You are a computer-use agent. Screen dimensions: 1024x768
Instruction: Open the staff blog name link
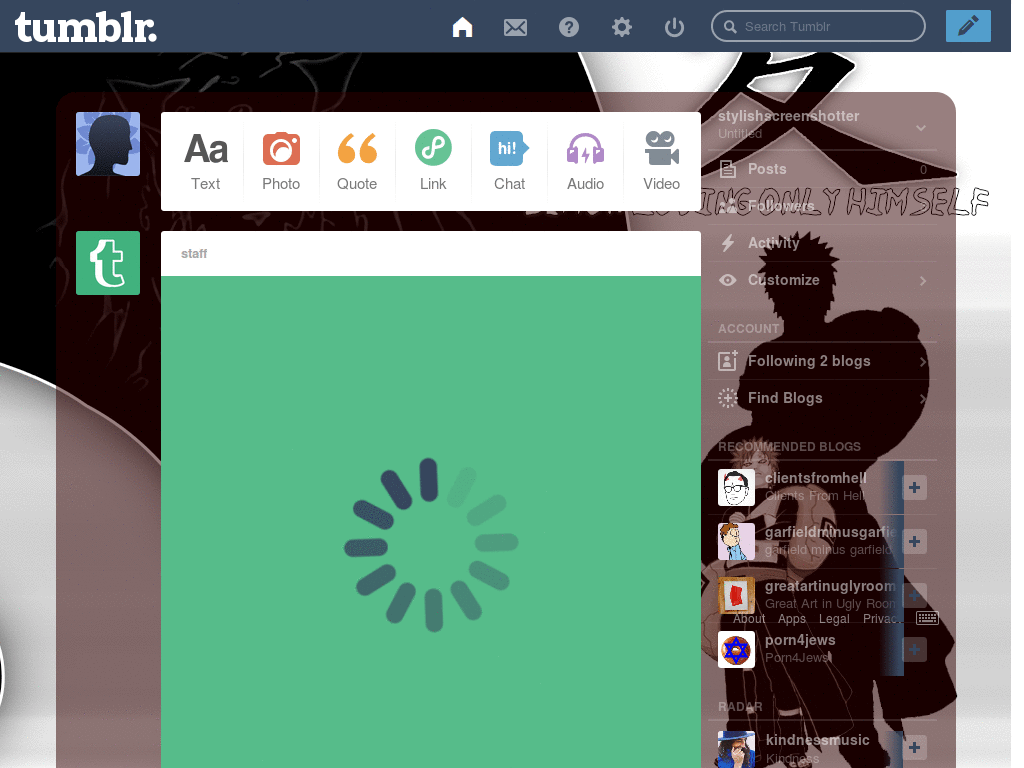[x=194, y=253]
